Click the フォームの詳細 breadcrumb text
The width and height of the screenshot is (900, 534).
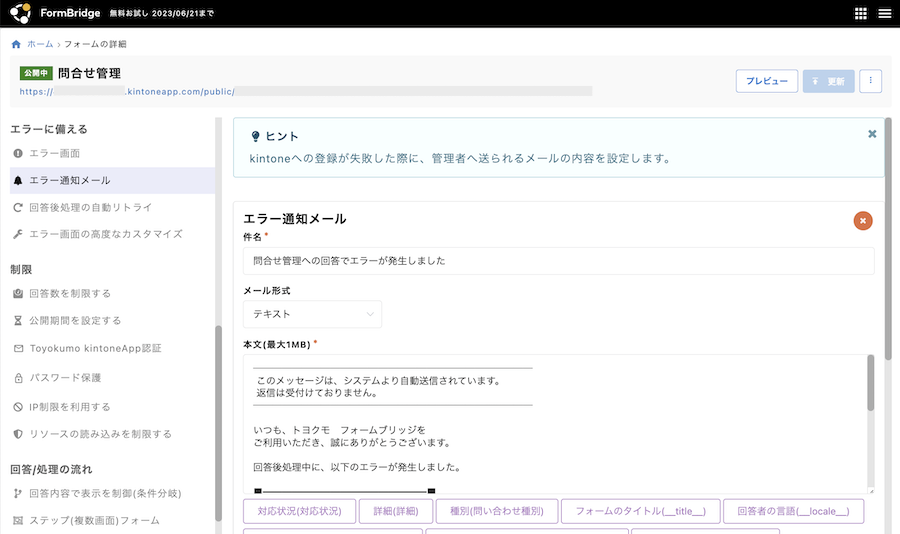(95, 44)
